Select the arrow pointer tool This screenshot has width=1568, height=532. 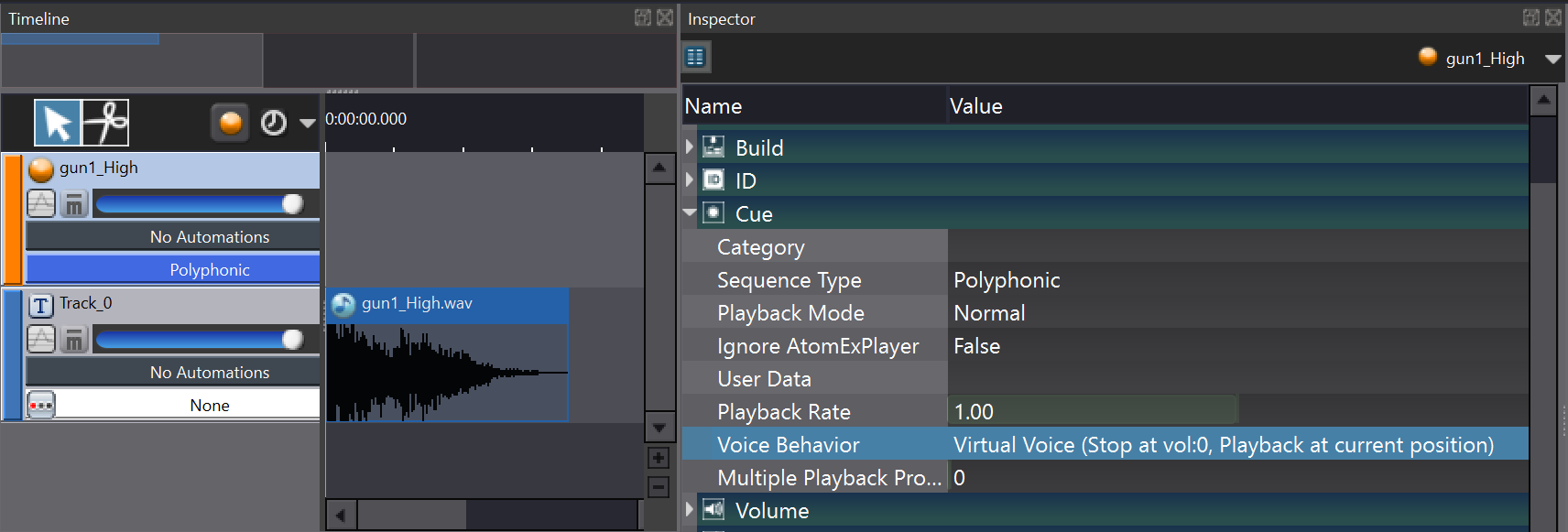[x=58, y=123]
